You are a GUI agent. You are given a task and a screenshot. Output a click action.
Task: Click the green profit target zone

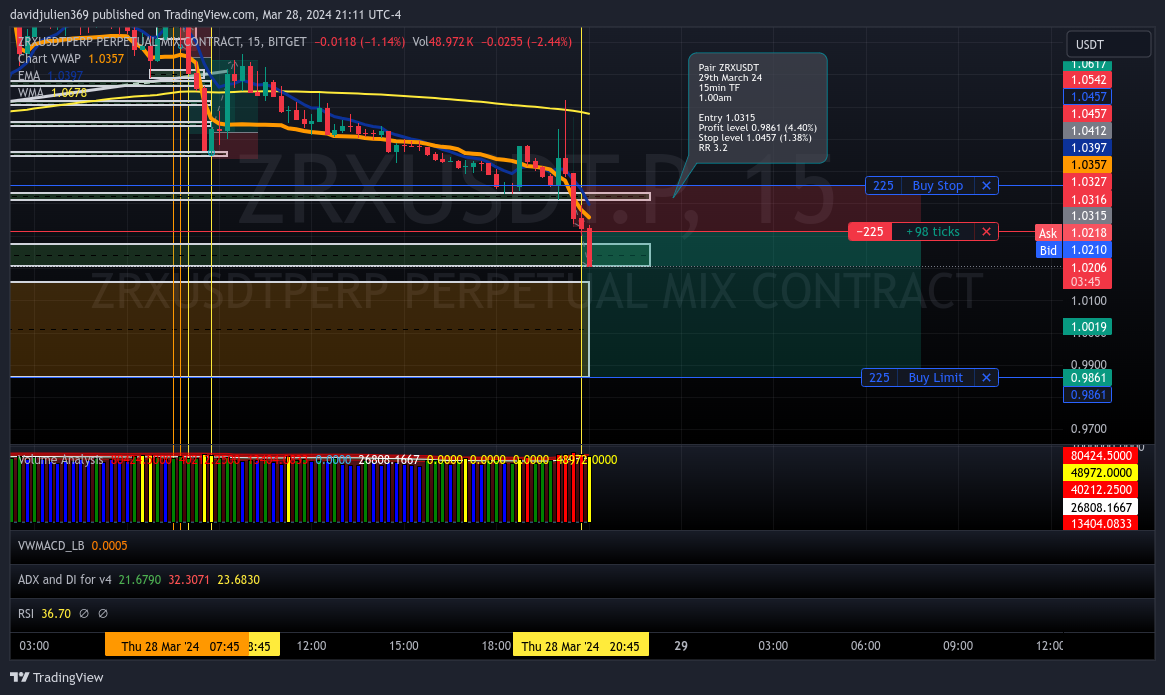coord(755,305)
